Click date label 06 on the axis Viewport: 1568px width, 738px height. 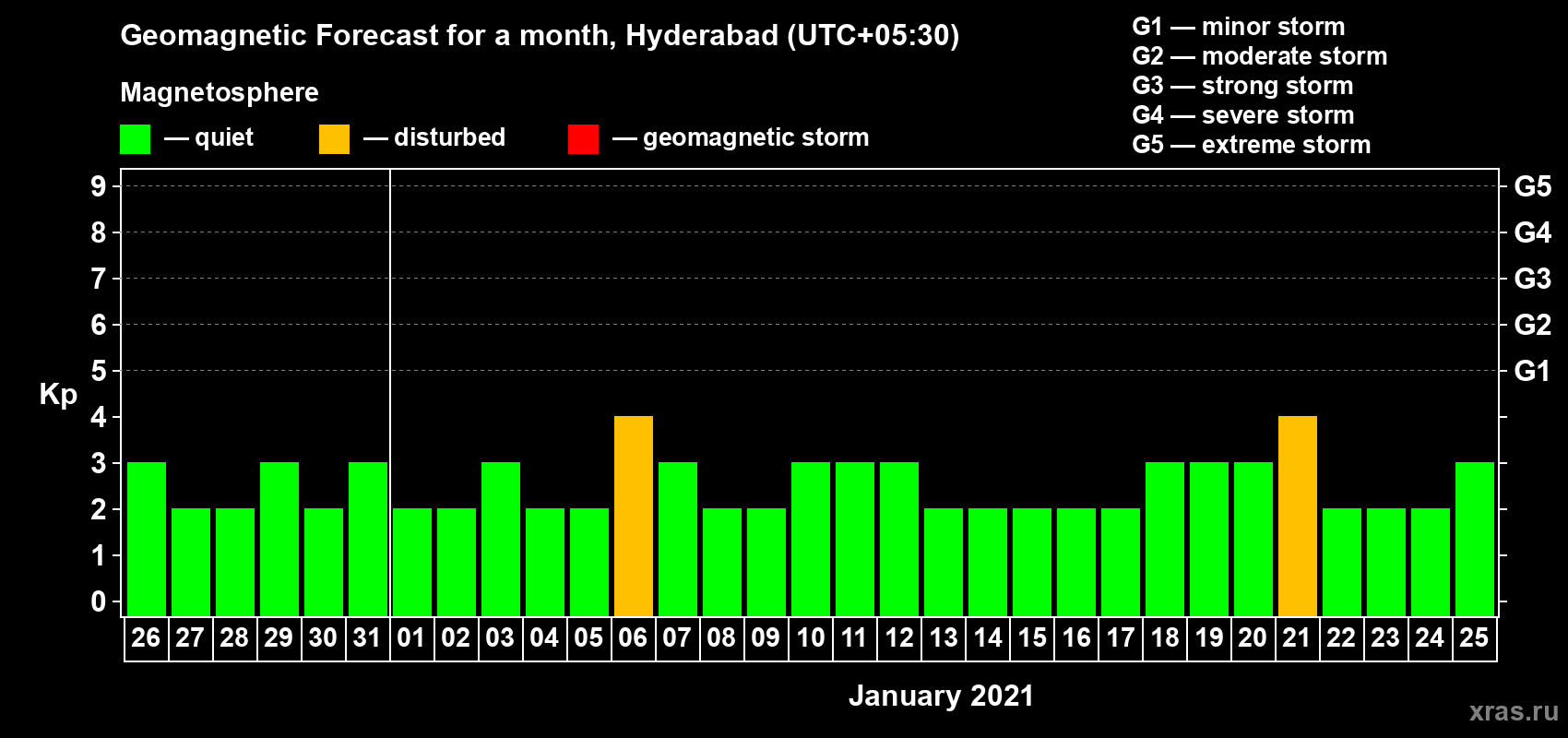[633, 638]
